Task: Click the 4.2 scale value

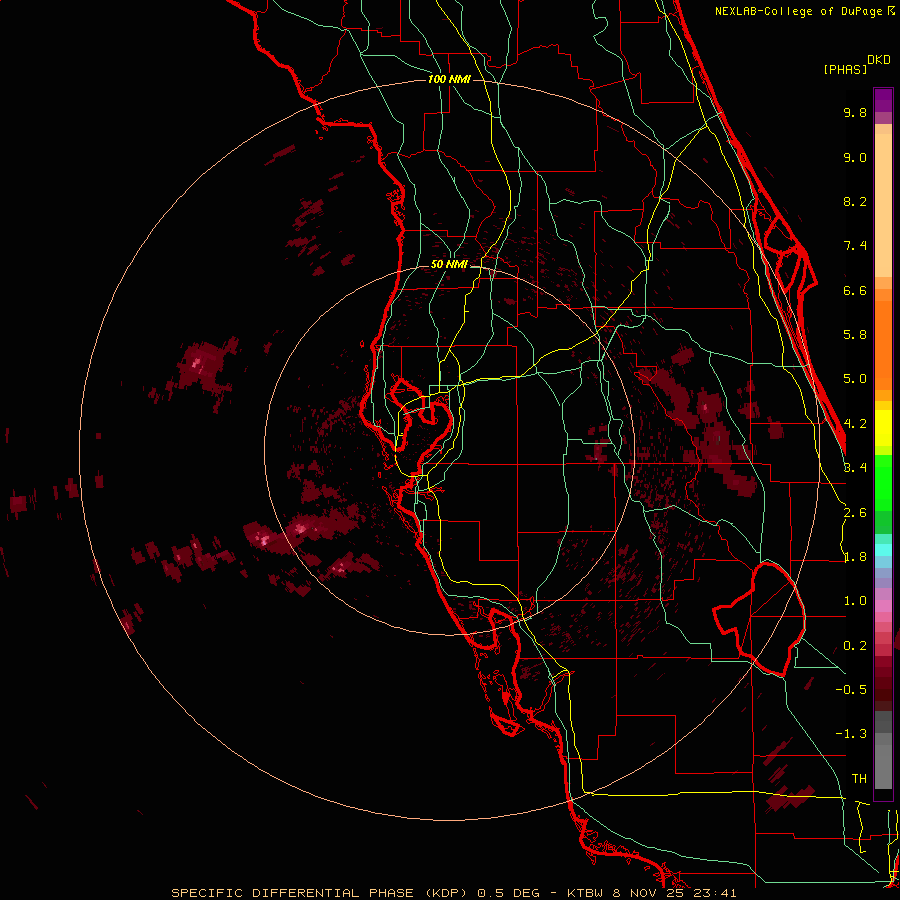Action: (855, 424)
